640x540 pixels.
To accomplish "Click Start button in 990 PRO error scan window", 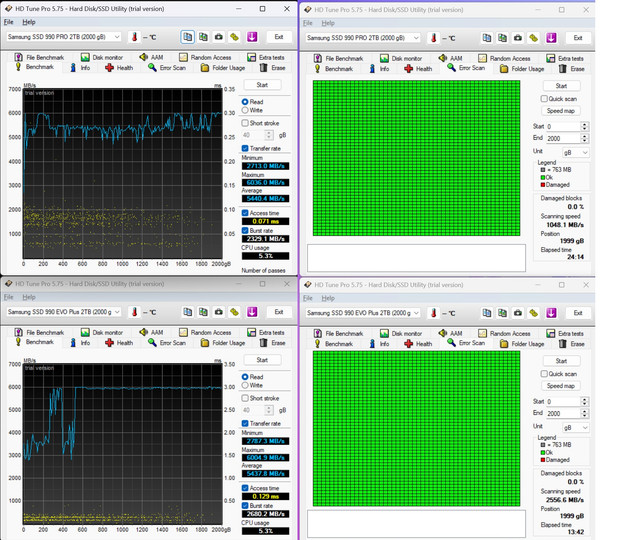I will click(x=561, y=86).
